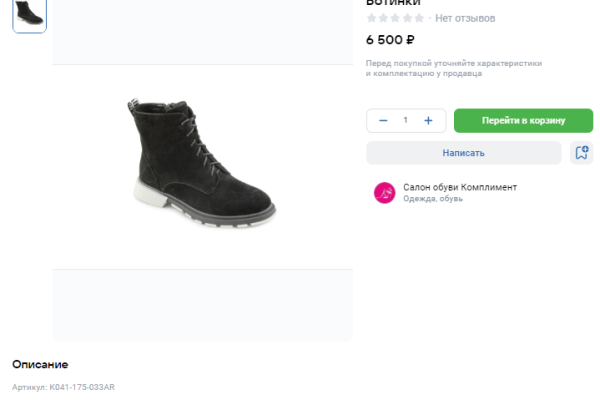The image size is (600, 400).
Task: Click the Написать button to message the seller
Action: coord(463,153)
